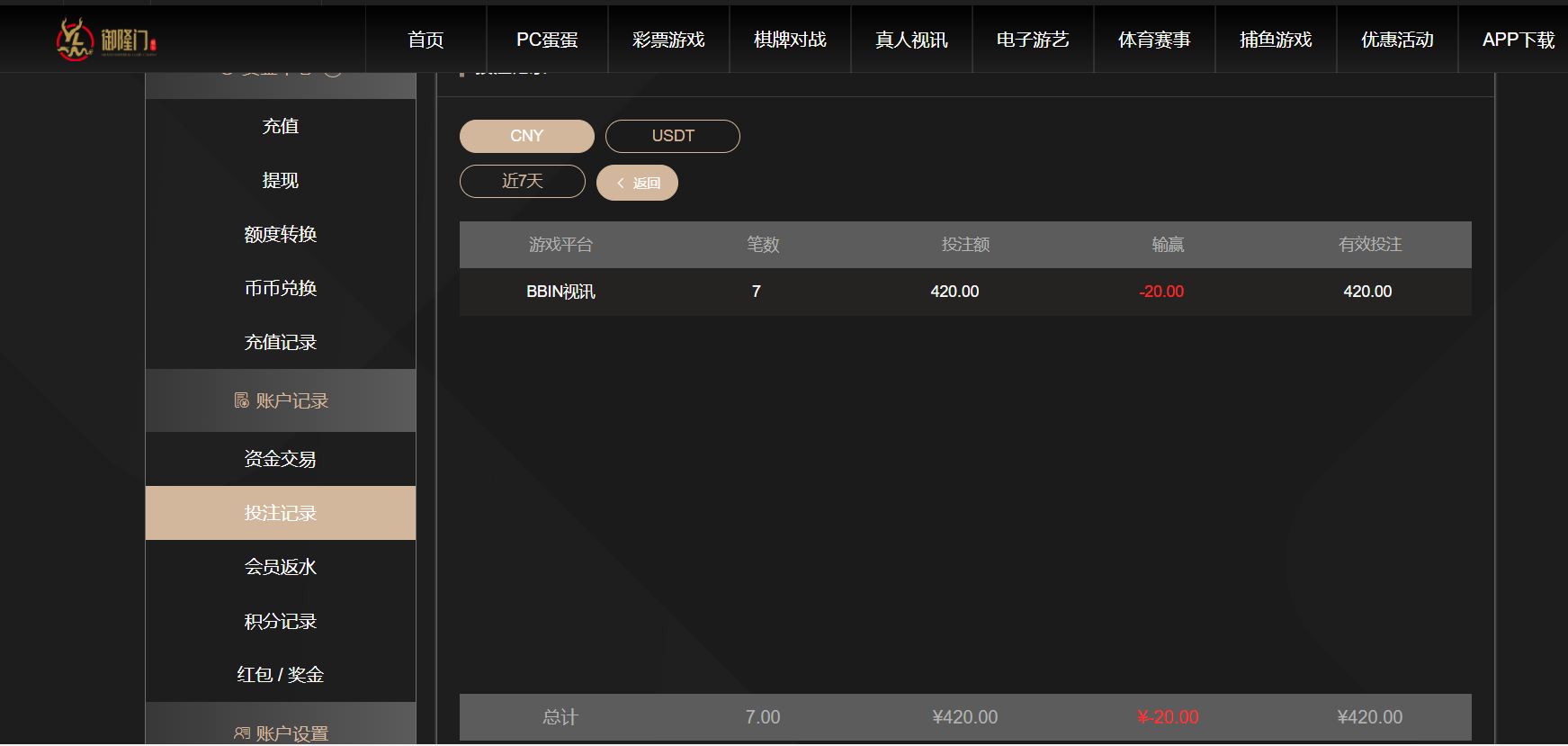
Task: Open 币币兑换 sidebar item
Action: (x=281, y=288)
